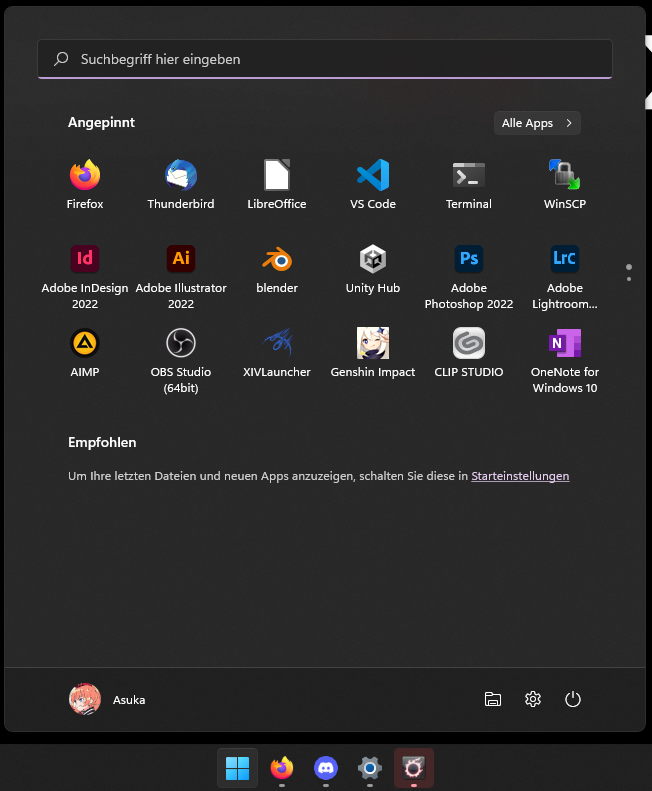Switch to Firefox in the taskbar
Image resolution: width=652 pixels, height=791 pixels.
tap(282, 768)
